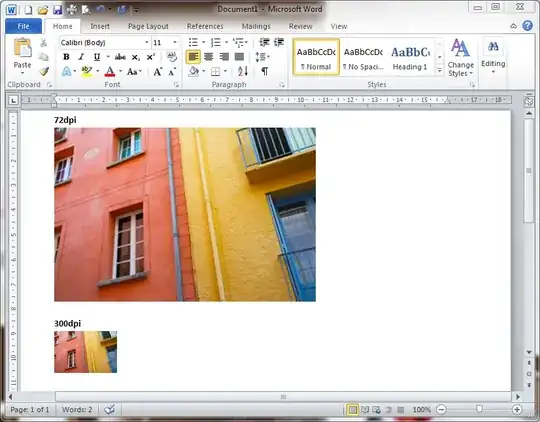This screenshot has height=422, width=540.
Task: Click the Grow Font icon
Action: coord(158,72)
